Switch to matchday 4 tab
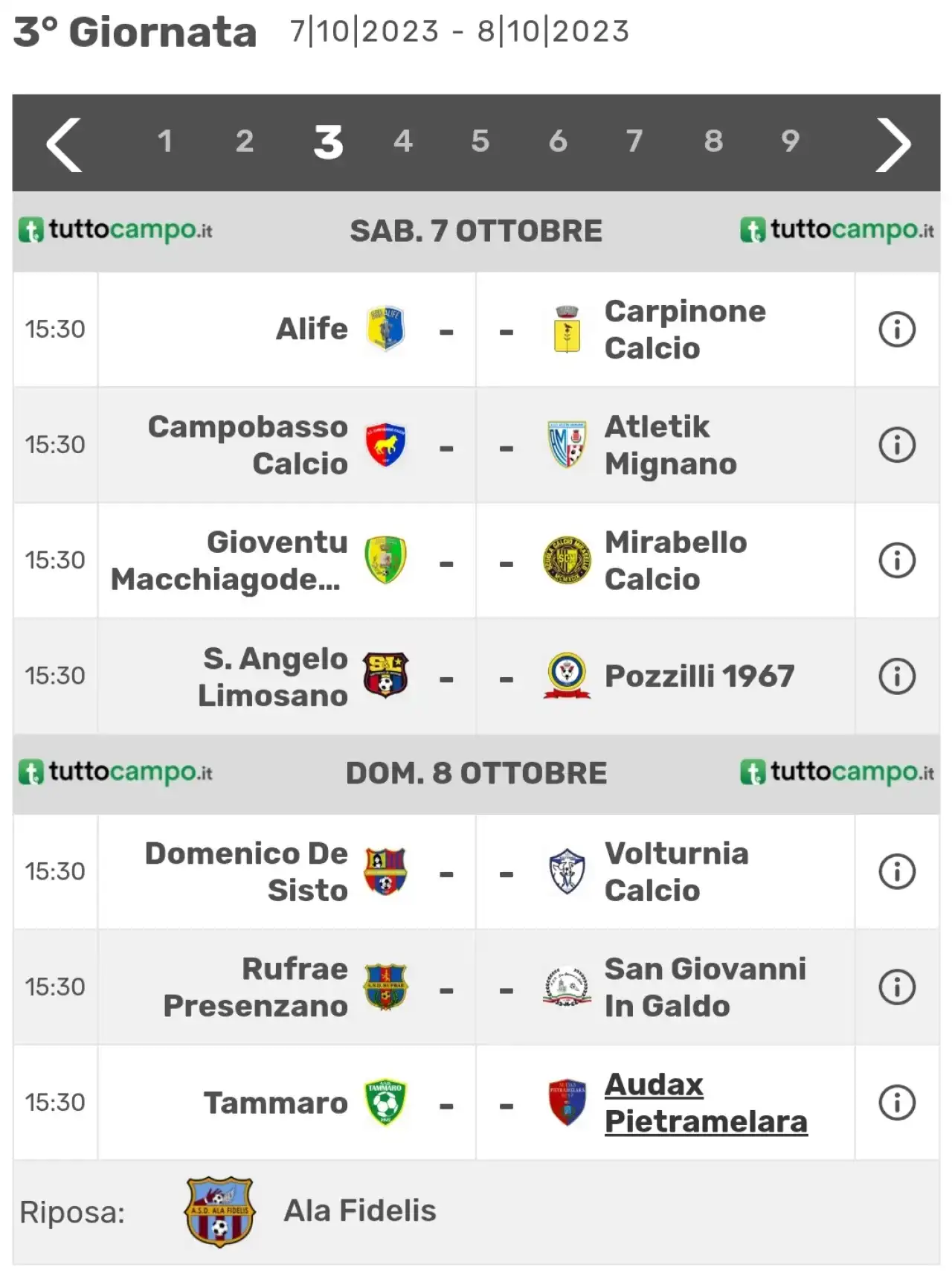952x1282 pixels. point(403,141)
